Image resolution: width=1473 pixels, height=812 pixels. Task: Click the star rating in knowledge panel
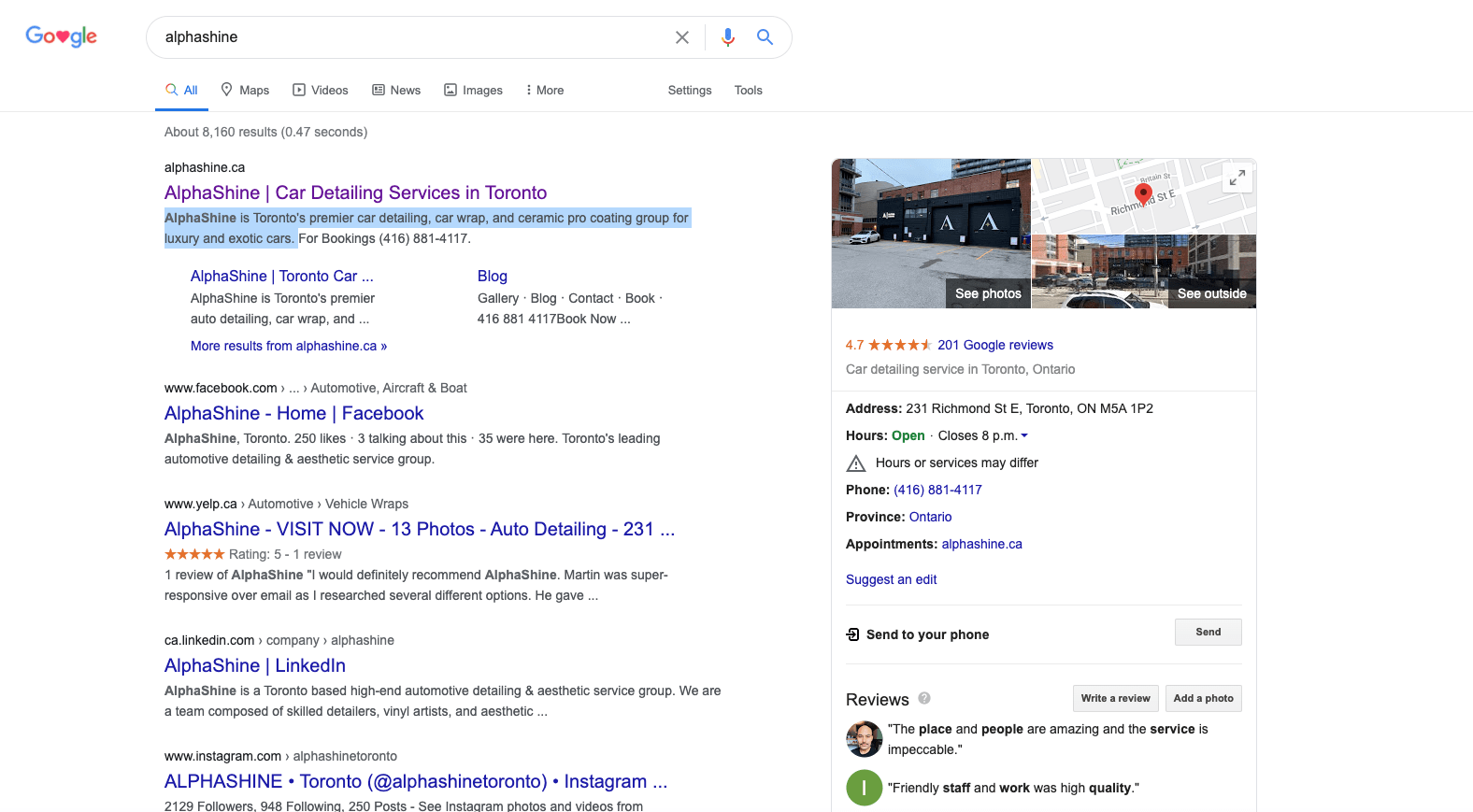pos(900,345)
